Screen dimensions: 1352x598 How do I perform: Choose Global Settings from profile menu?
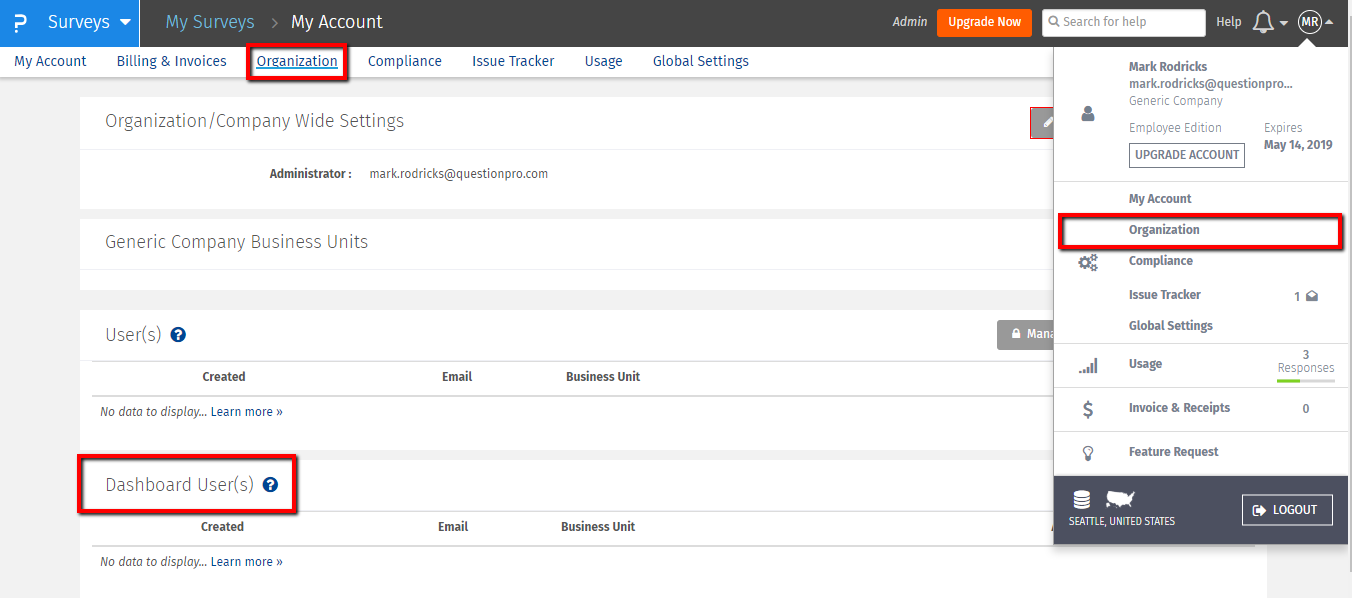coord(1170,326)
